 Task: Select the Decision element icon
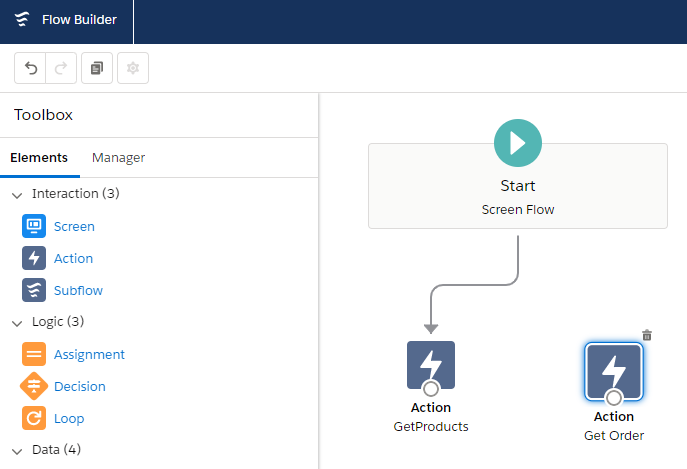click(x=34, y=386)
